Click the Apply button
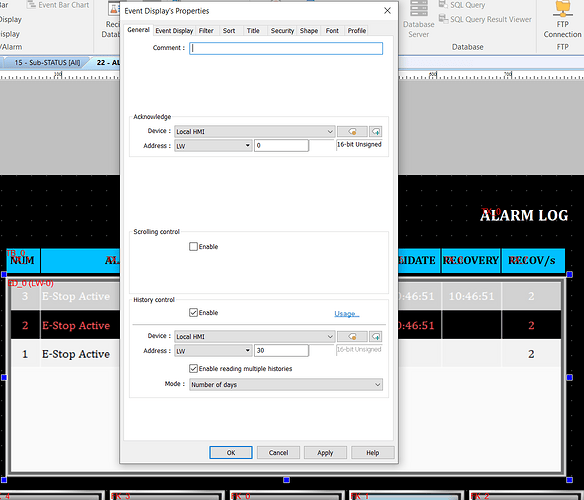This screenshot has height=500, width=584. (325, 453)
